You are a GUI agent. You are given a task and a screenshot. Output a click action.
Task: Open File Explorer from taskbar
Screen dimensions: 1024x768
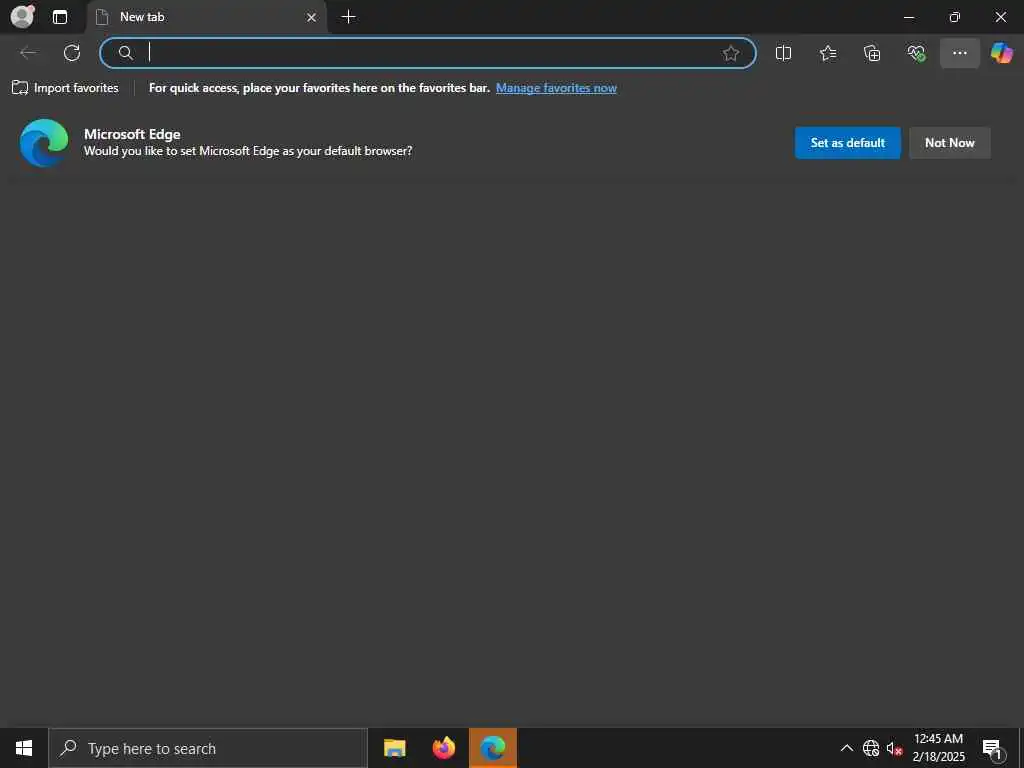tap(394, 748)
